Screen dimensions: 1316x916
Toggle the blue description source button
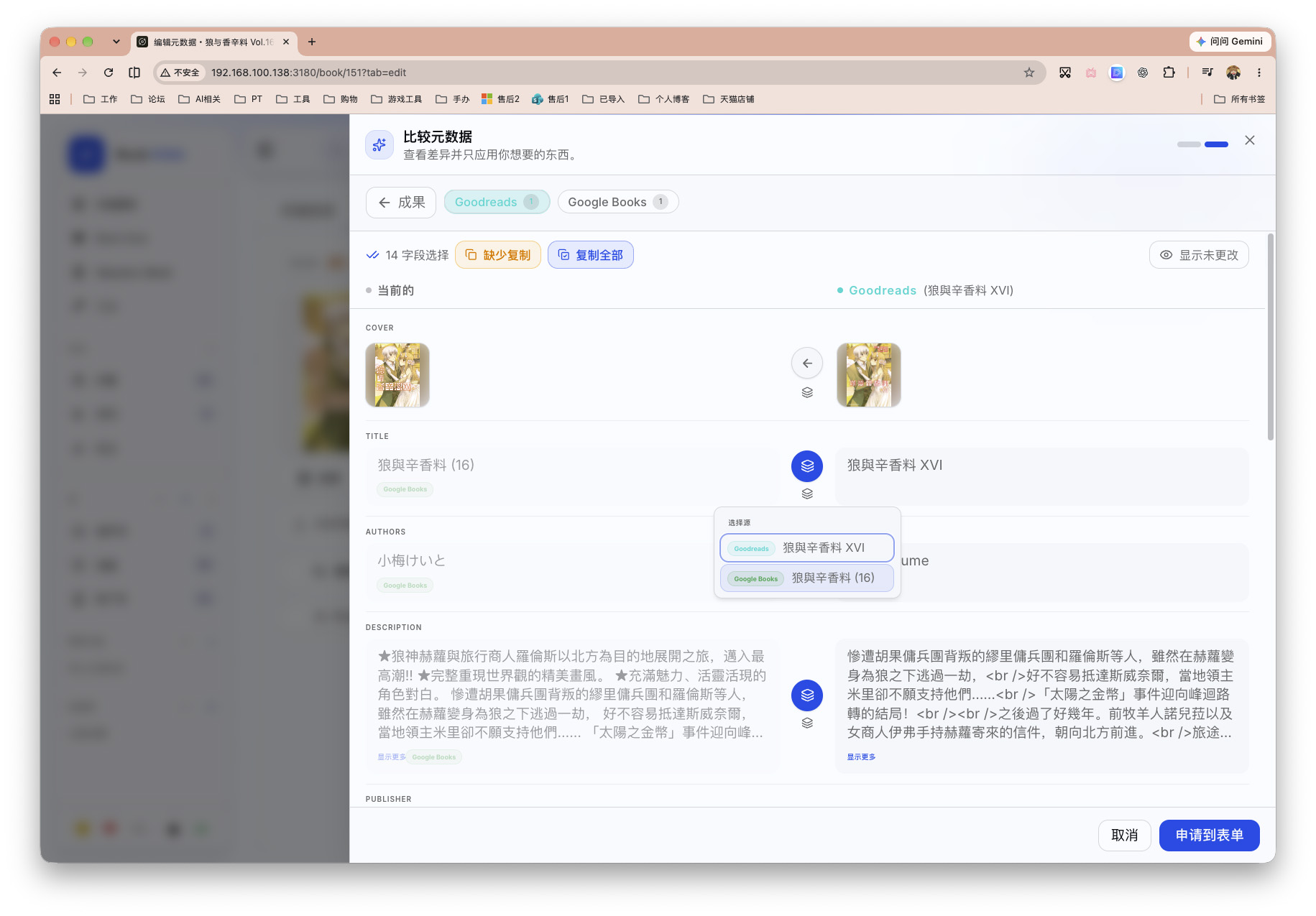click(807, 695)
